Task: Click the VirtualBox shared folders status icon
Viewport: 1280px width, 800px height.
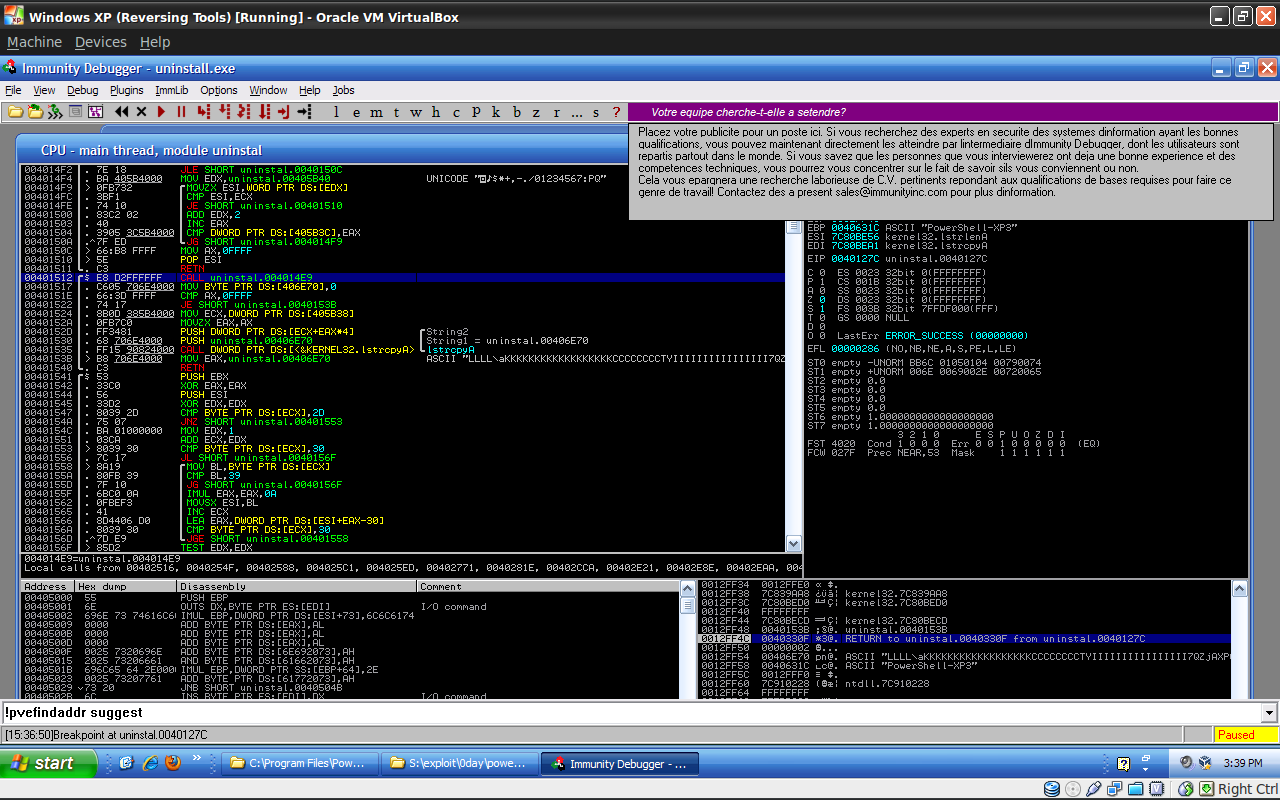Action: pos(1135,788)
